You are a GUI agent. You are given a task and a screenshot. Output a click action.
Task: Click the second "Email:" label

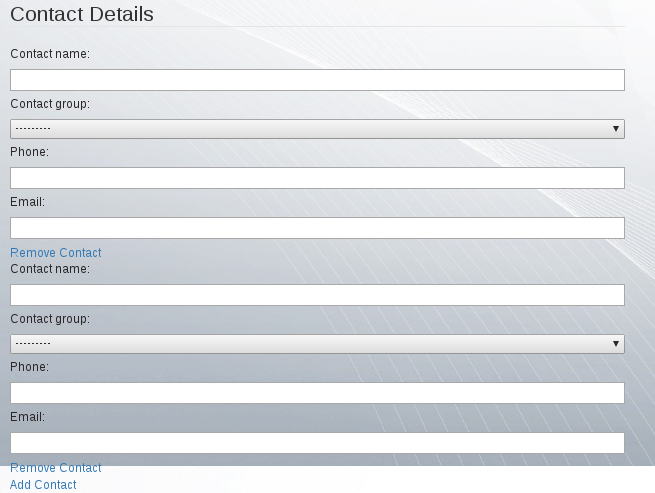(x=28, y=417)
